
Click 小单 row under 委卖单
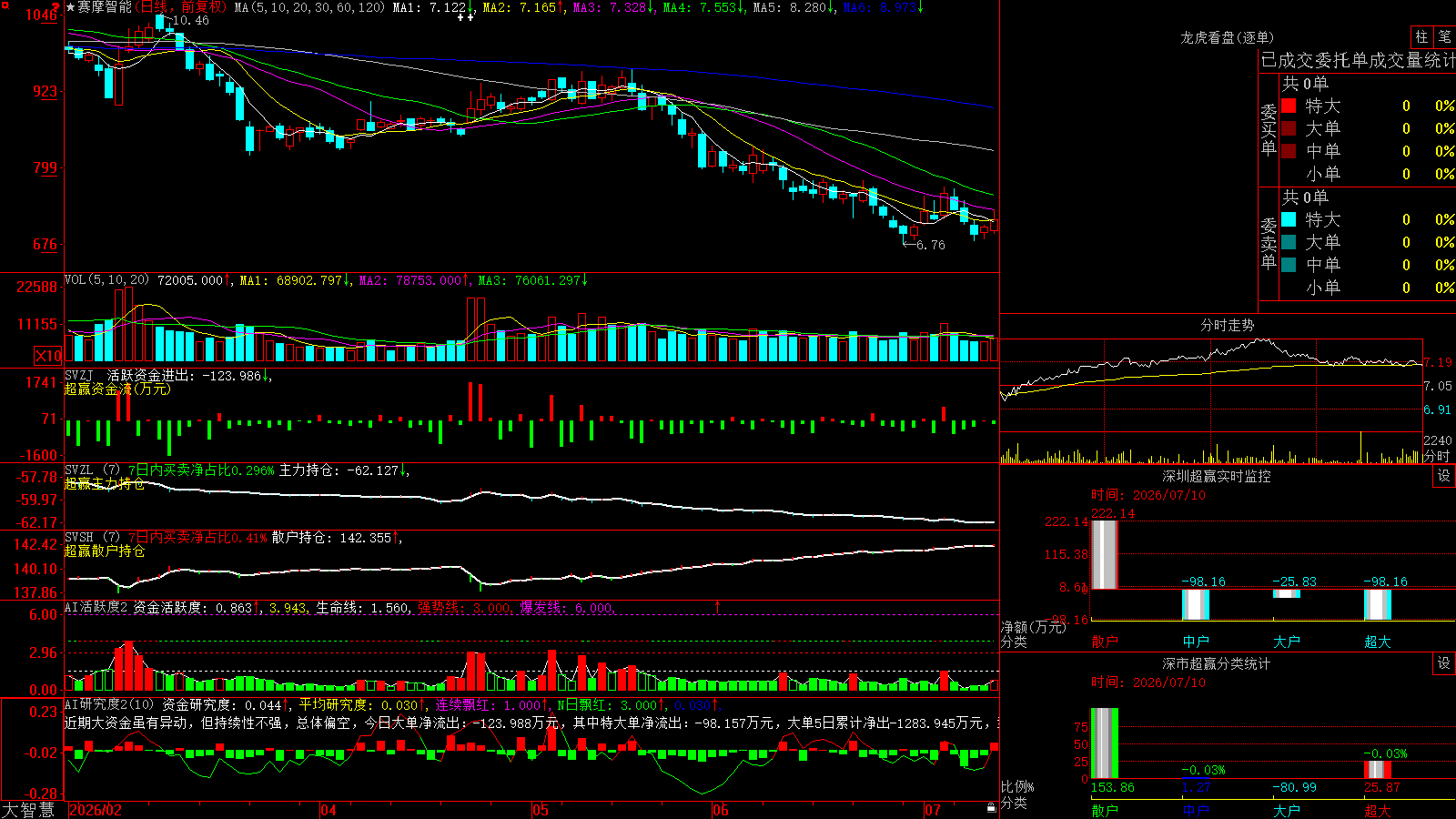pyautogui.click(x=1368, y=288)
